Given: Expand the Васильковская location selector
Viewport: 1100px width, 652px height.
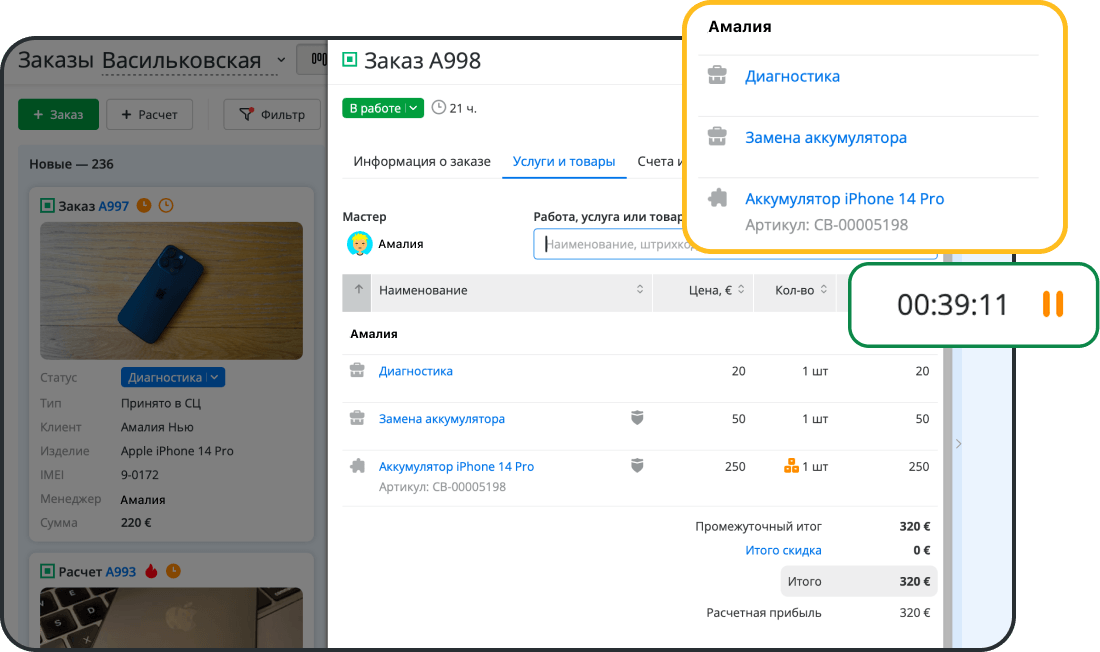Looking at the screenshot, I should click(x=280, y=60).
